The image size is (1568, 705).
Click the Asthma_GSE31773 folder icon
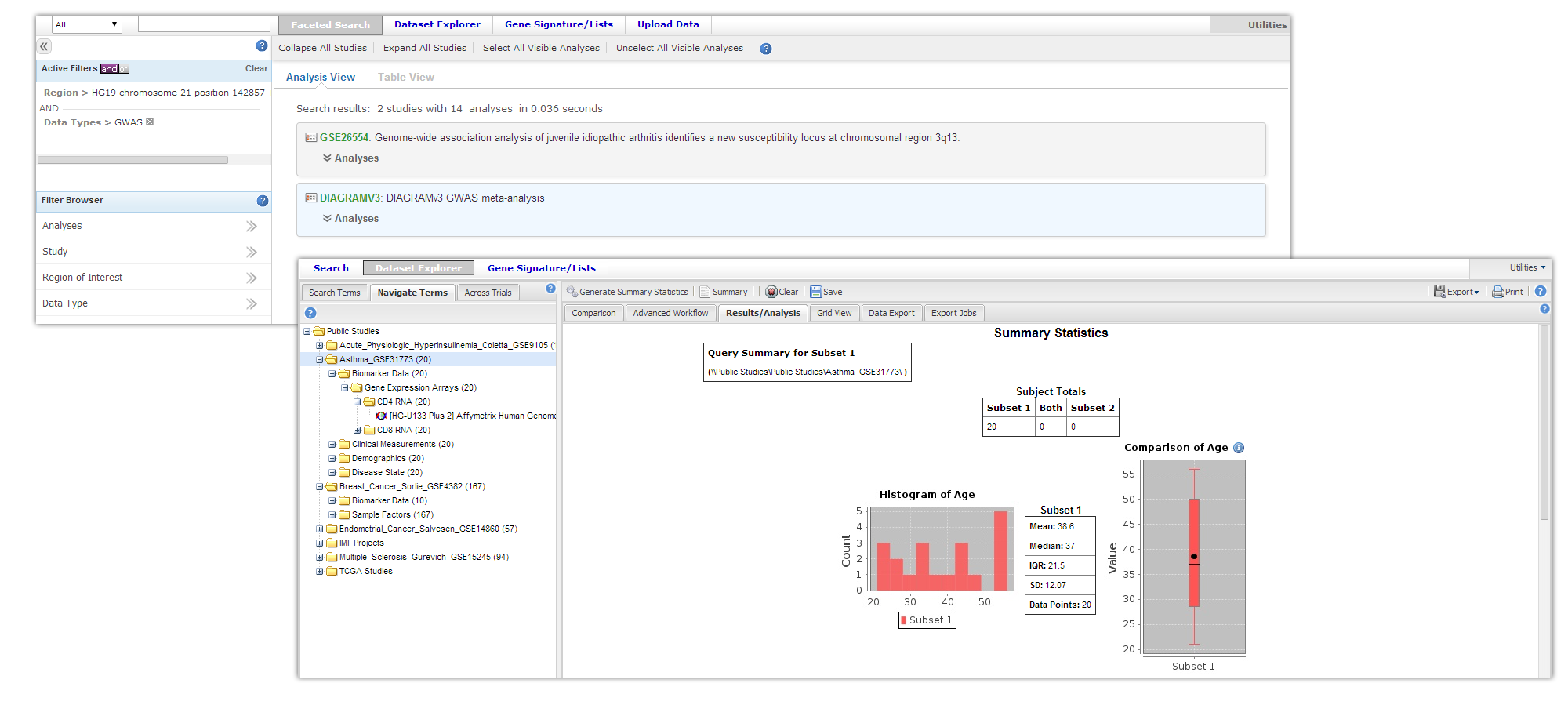(x=332, y=359)
